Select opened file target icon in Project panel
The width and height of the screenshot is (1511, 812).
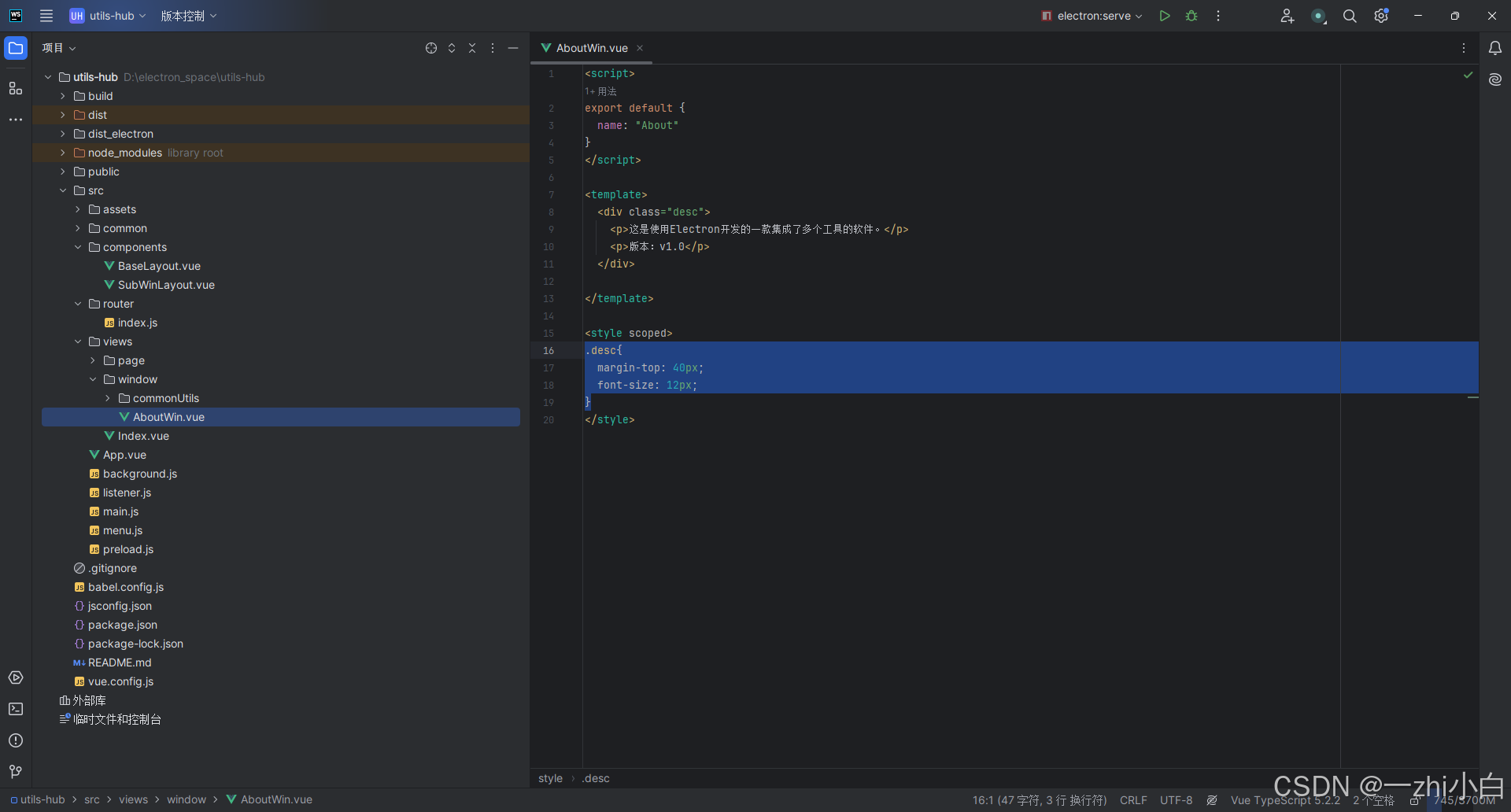(x=431, y=48)
